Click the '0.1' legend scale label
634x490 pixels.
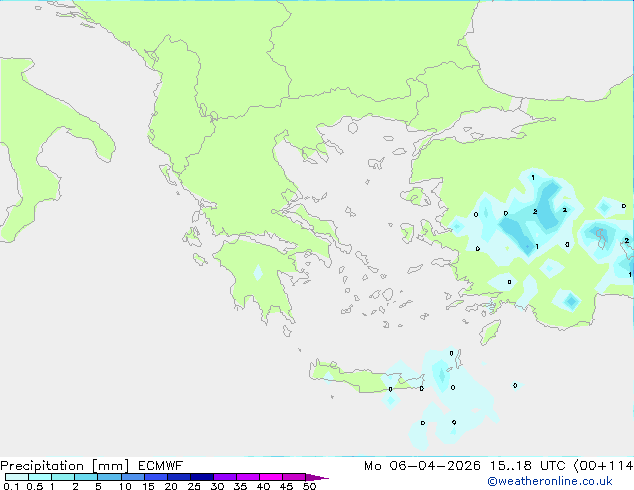pyautogui.click(x=11, y=486)
